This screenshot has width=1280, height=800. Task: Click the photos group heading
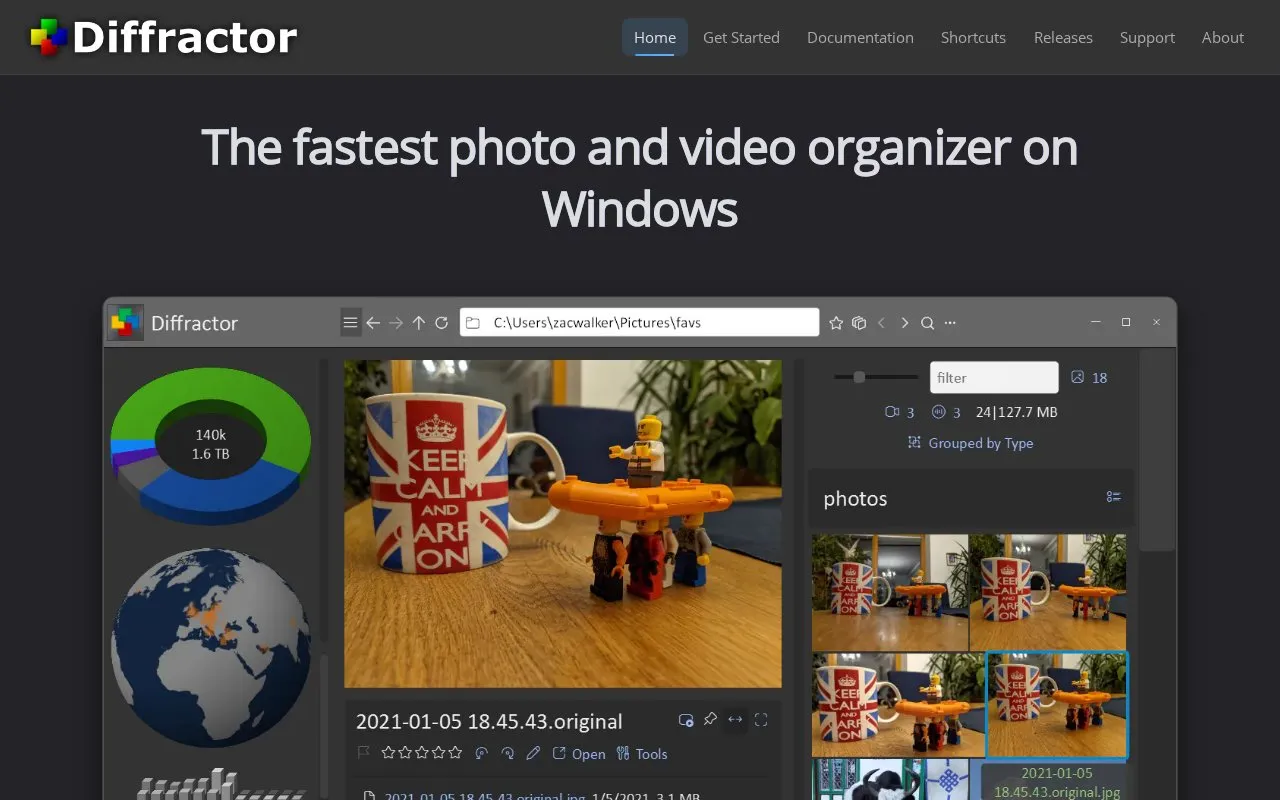coord(855,498)
